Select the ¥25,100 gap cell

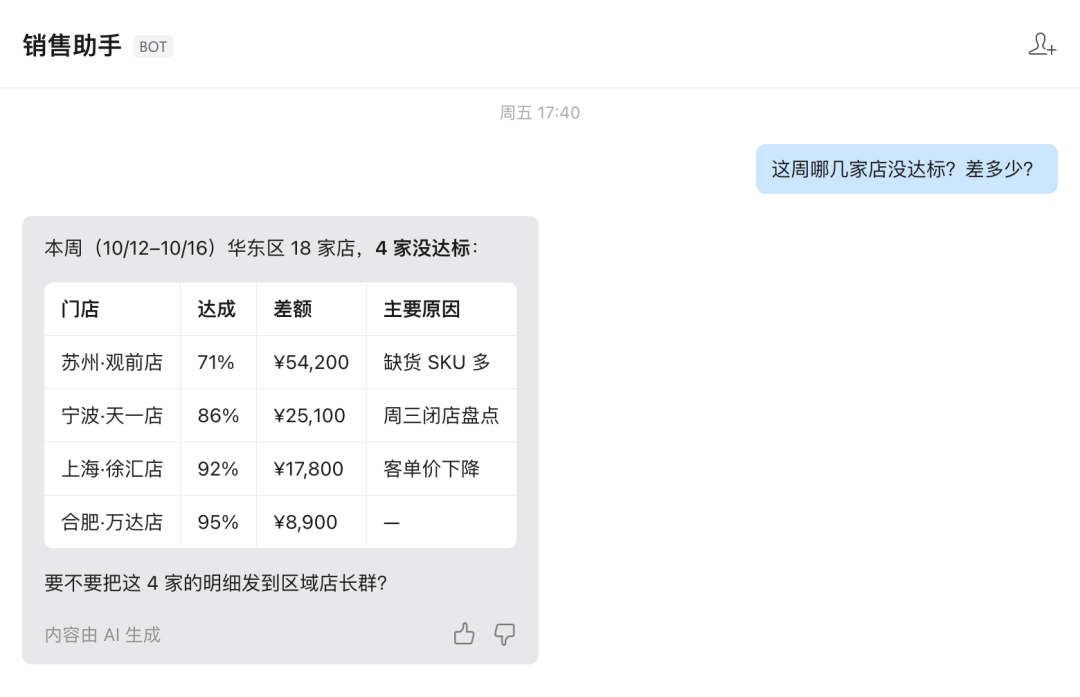pos(311,415)
